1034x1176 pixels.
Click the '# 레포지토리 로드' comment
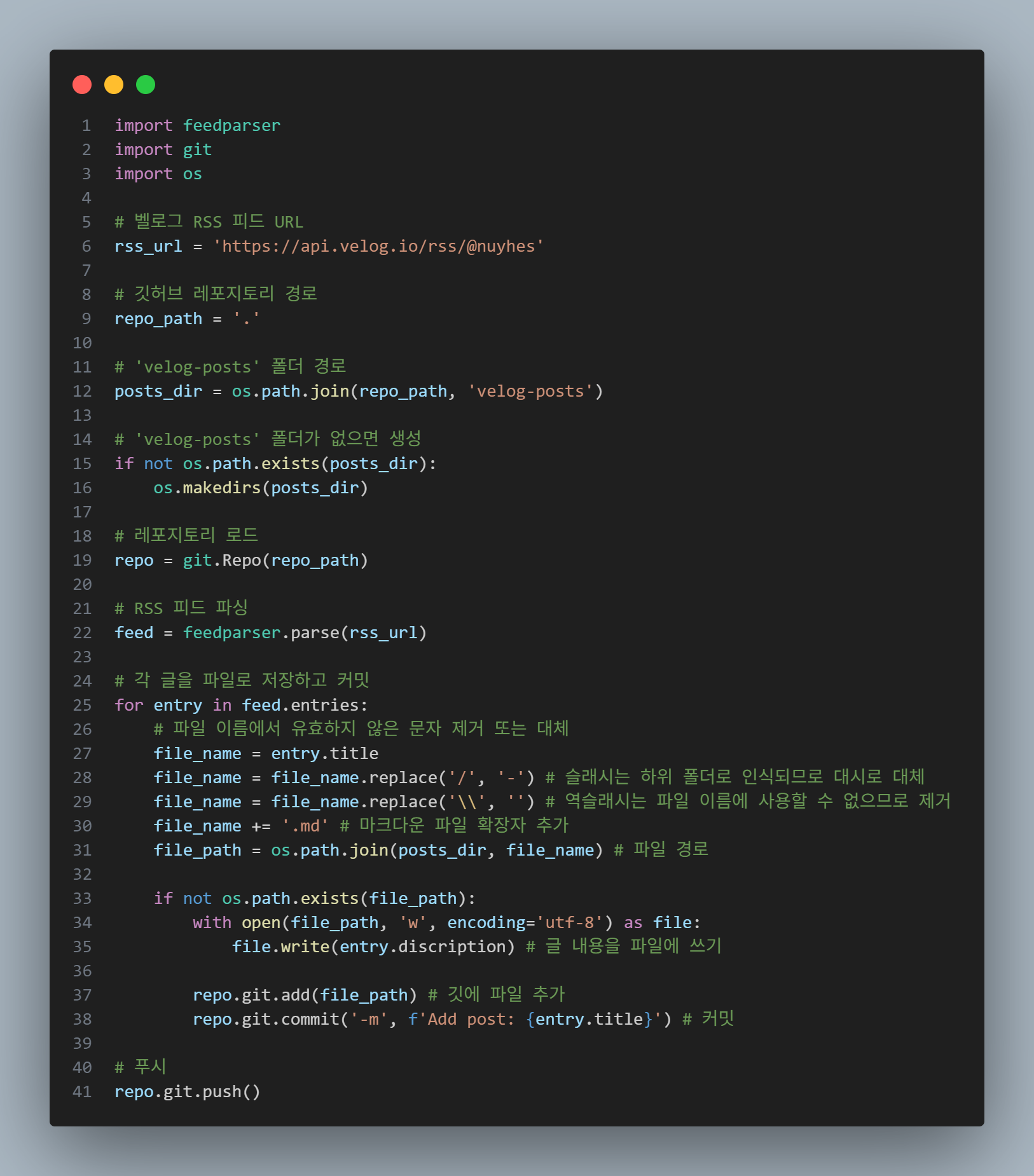click(186, 535)
